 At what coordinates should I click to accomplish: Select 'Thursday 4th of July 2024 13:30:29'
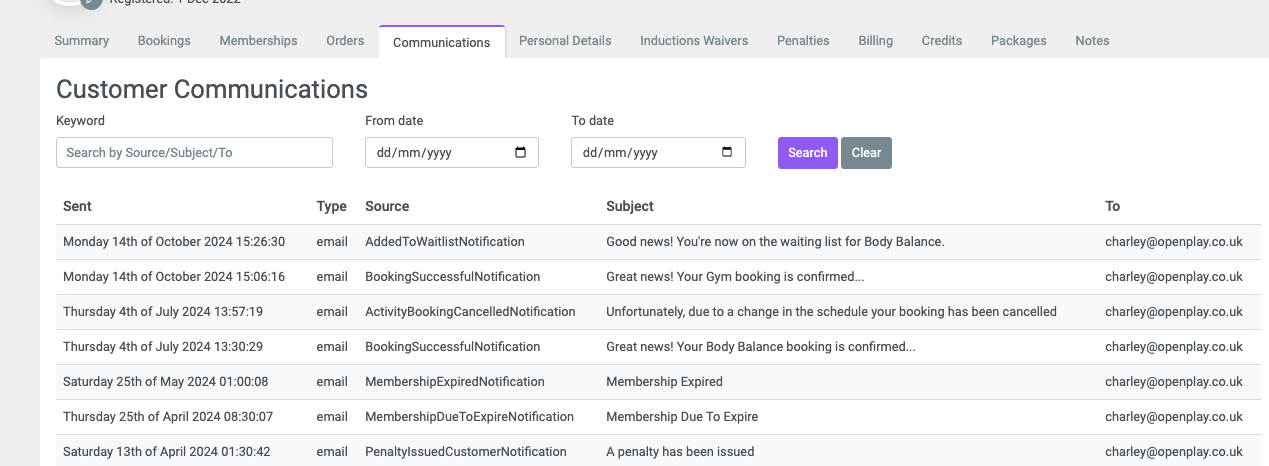click(163, 347)
